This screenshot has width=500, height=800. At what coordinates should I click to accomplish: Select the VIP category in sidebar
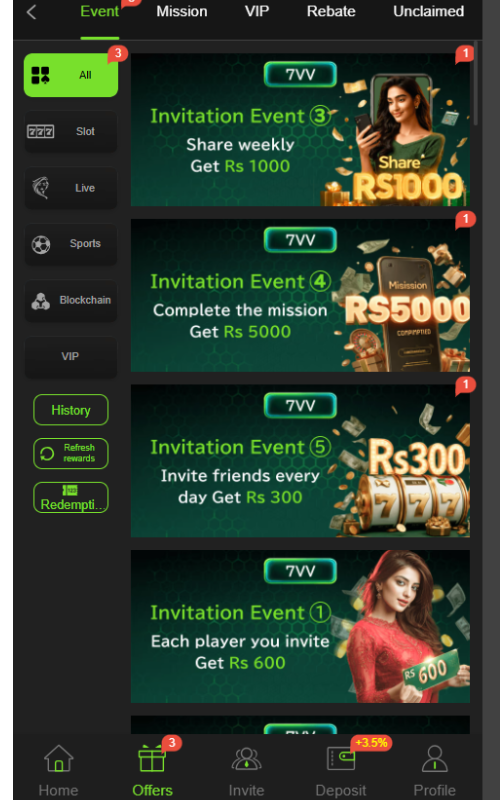coord(71,356)
